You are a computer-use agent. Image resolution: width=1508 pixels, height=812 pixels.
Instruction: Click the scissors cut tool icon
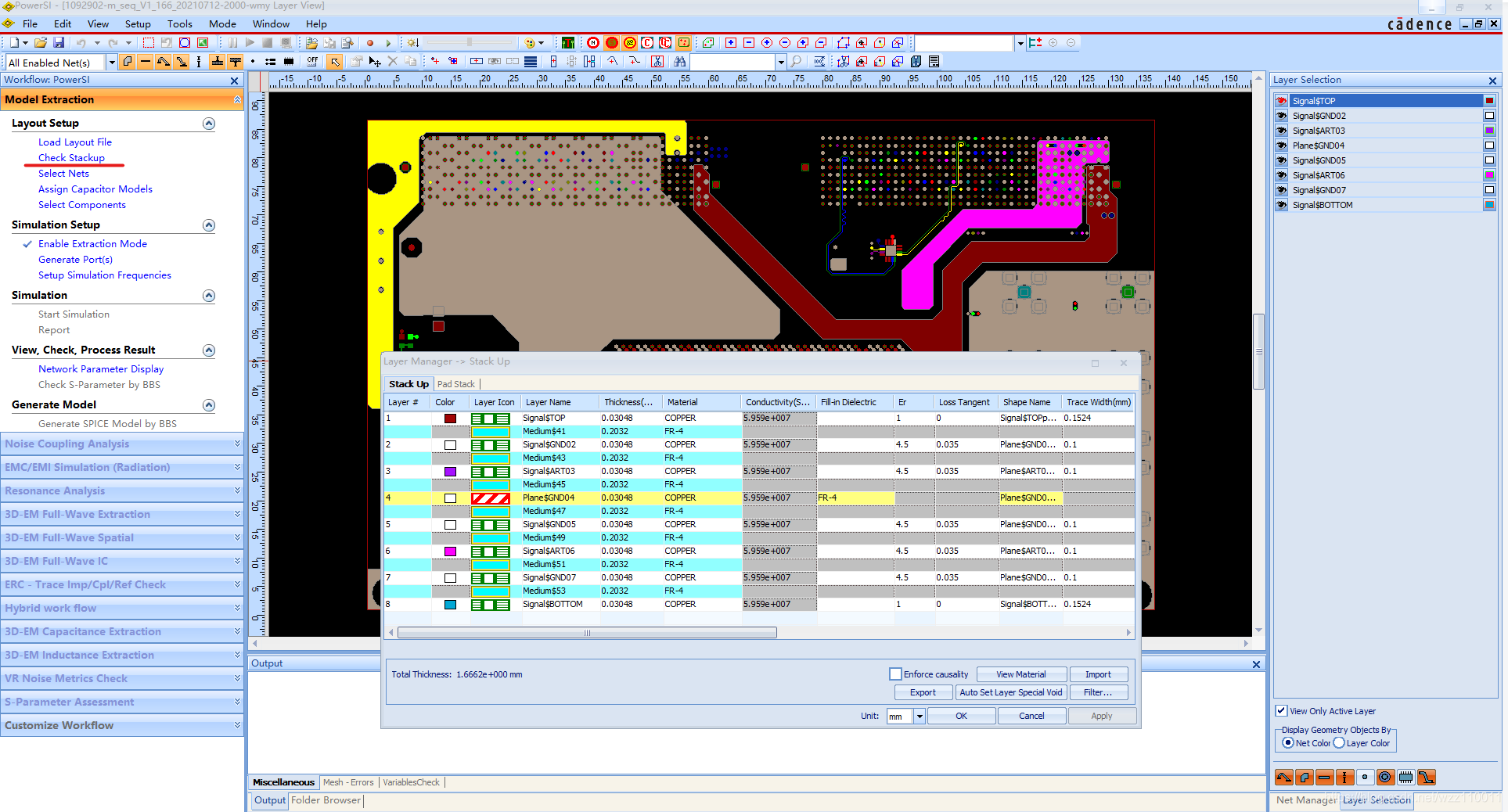point(657,61)
